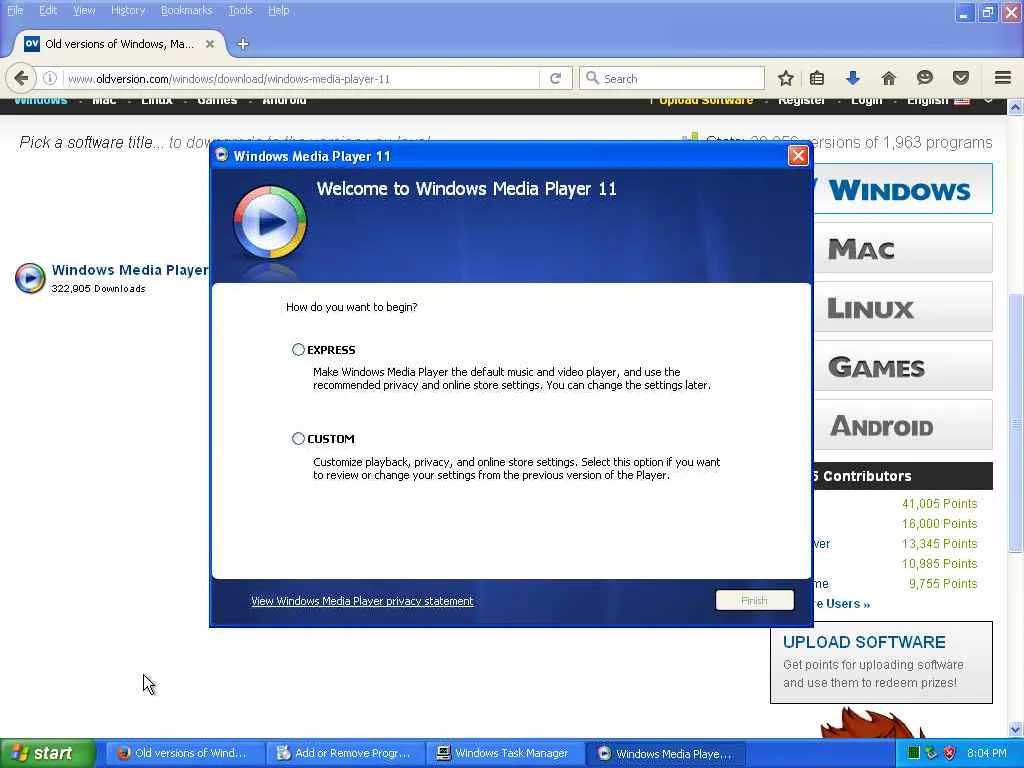Viewport: 1024px width, 768px height.
Task: Click the WINDOWS category banner
Action: pyautogui.click(x=903, y=189)
